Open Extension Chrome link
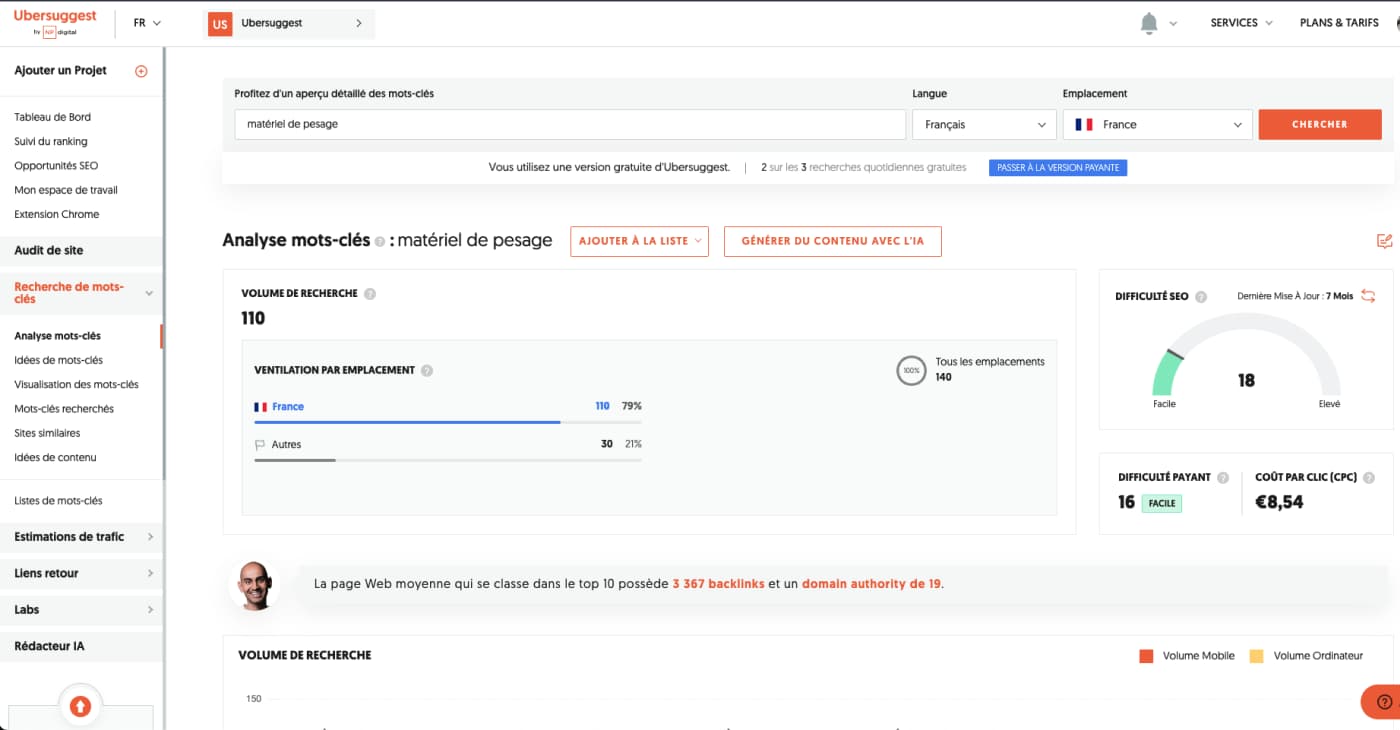Screen dimensions: 1400x730 (57, 214)
